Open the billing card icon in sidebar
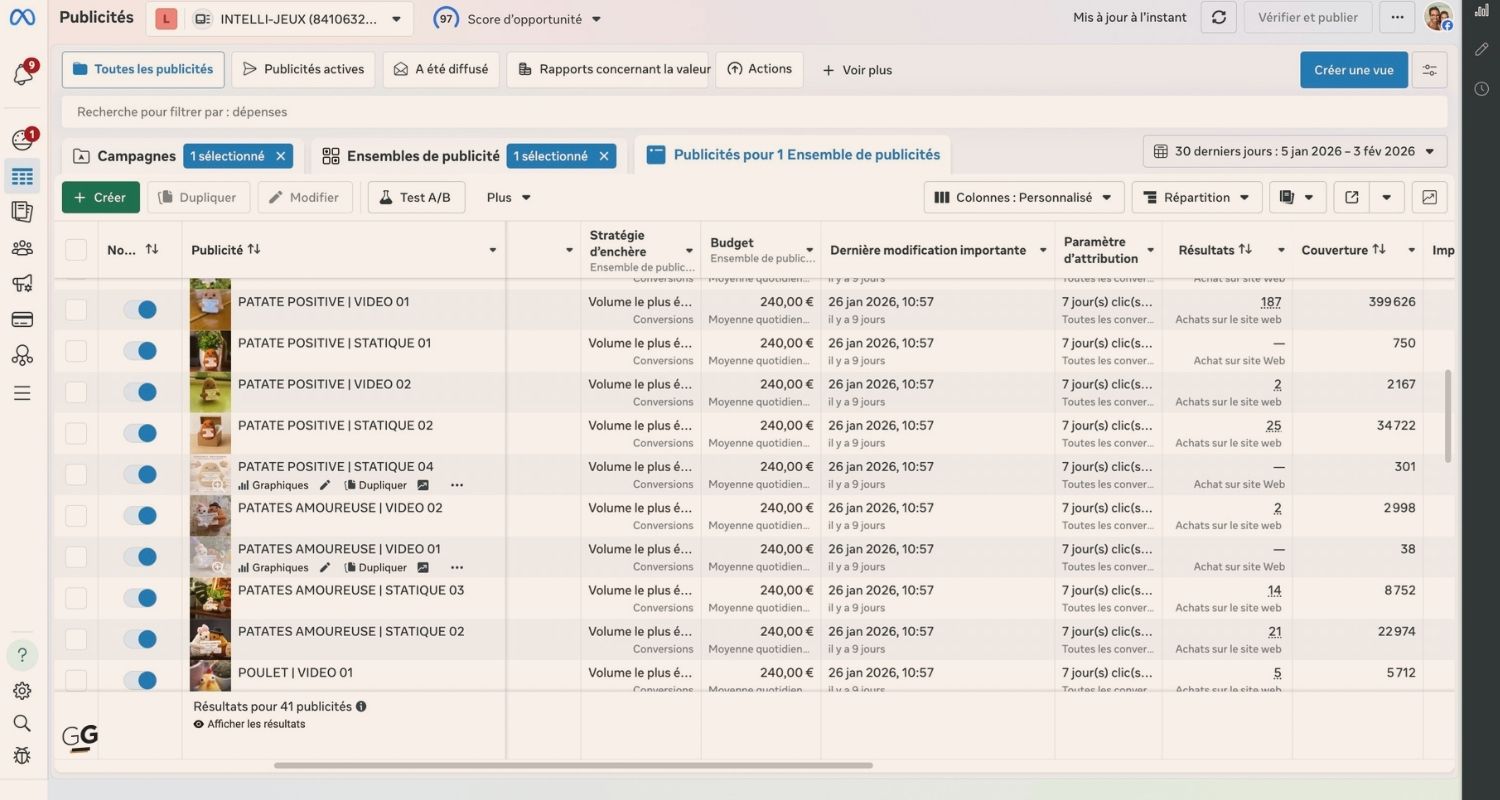Image resolution: width=1500 pixels, height=800 pixels. point(22,320)
